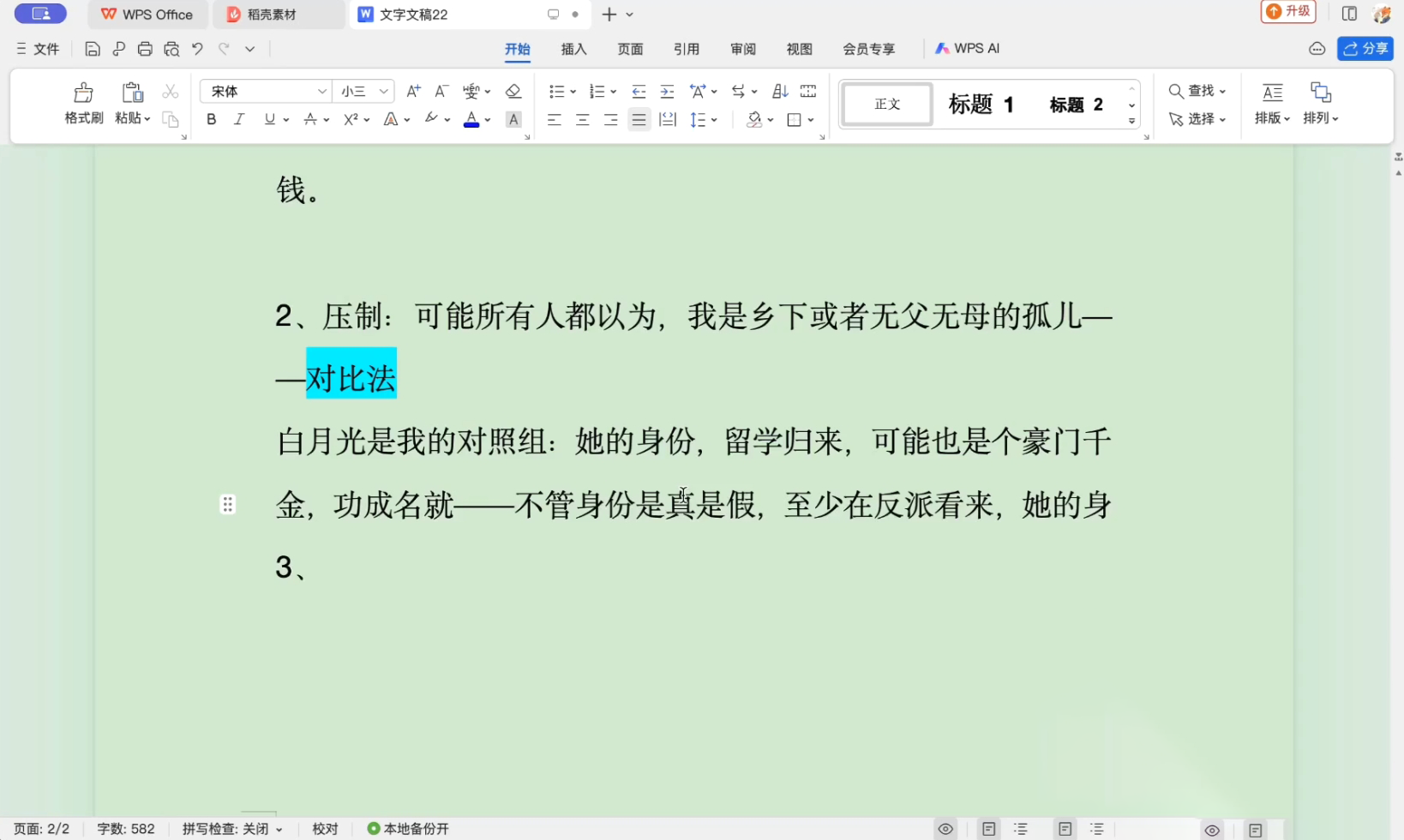The image size is (1404, 840).
Task: Apply the 标题 2 style
Action: coord(1077,105)
